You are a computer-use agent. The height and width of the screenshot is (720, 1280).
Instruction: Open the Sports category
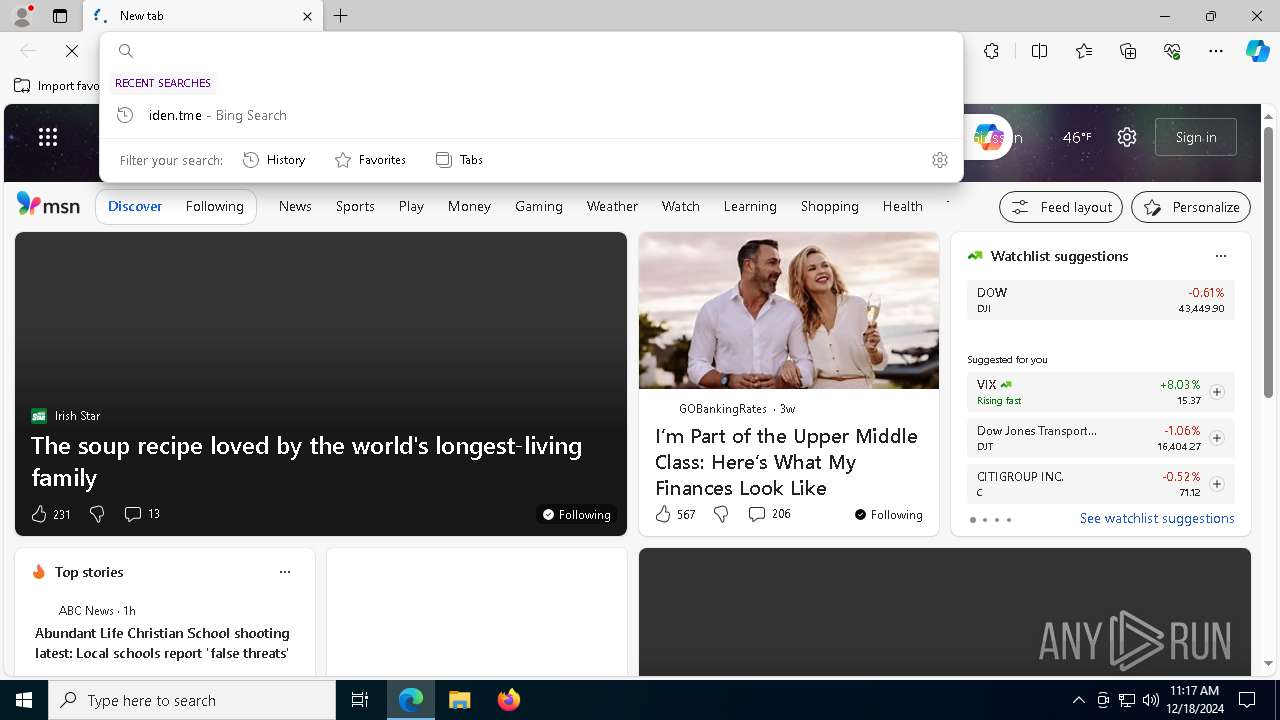click(355, 206)
